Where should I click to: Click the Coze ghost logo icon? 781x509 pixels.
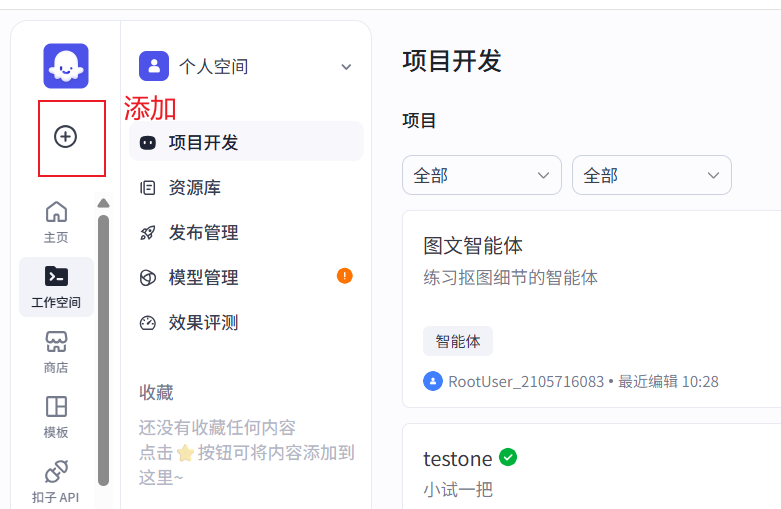(x=66, y=66)
